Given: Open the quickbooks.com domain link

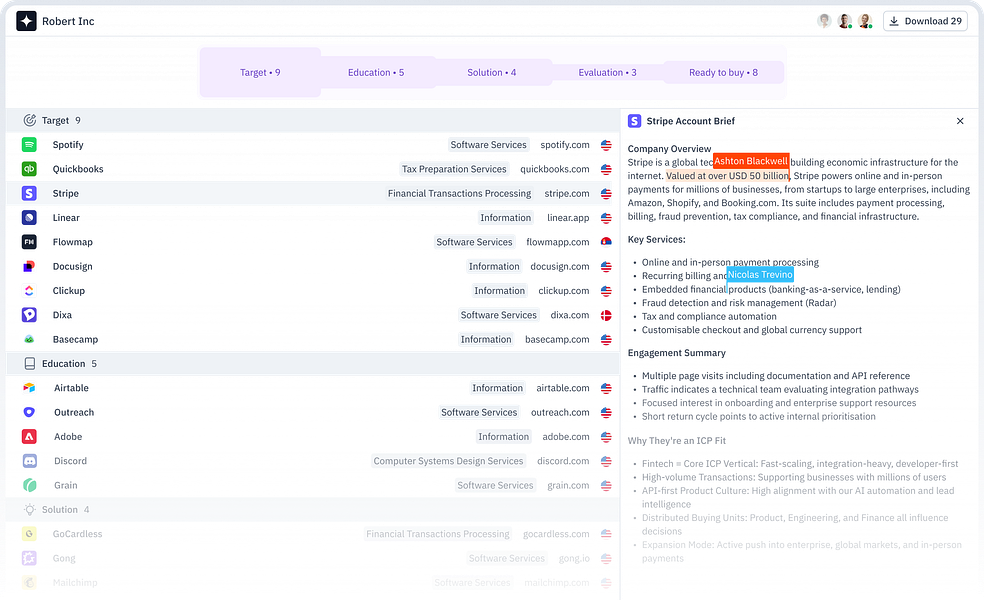Looking at the screenshot, I should tap(555, 169).
